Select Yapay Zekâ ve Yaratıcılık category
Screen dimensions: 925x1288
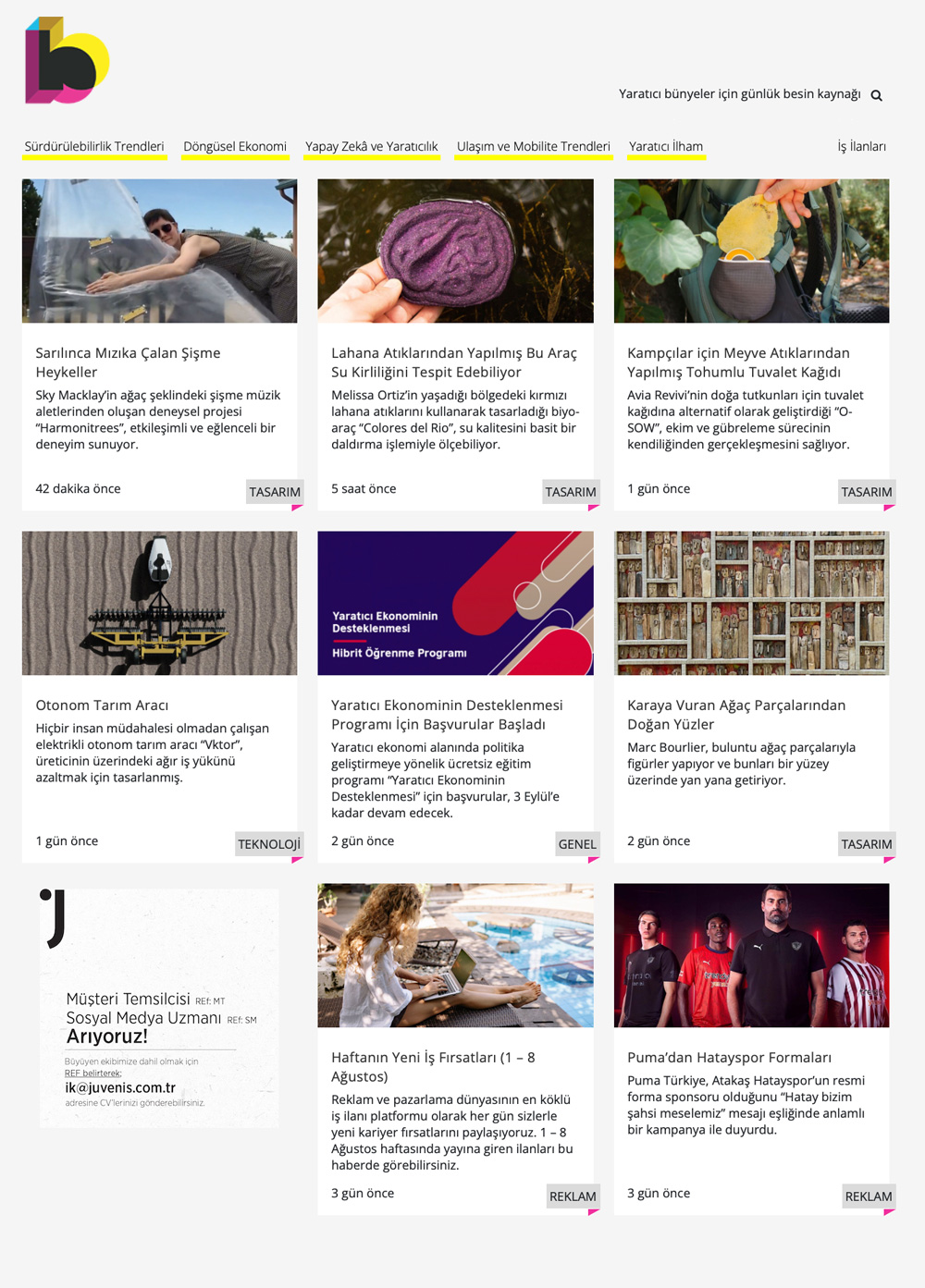(x=372, y=146)
